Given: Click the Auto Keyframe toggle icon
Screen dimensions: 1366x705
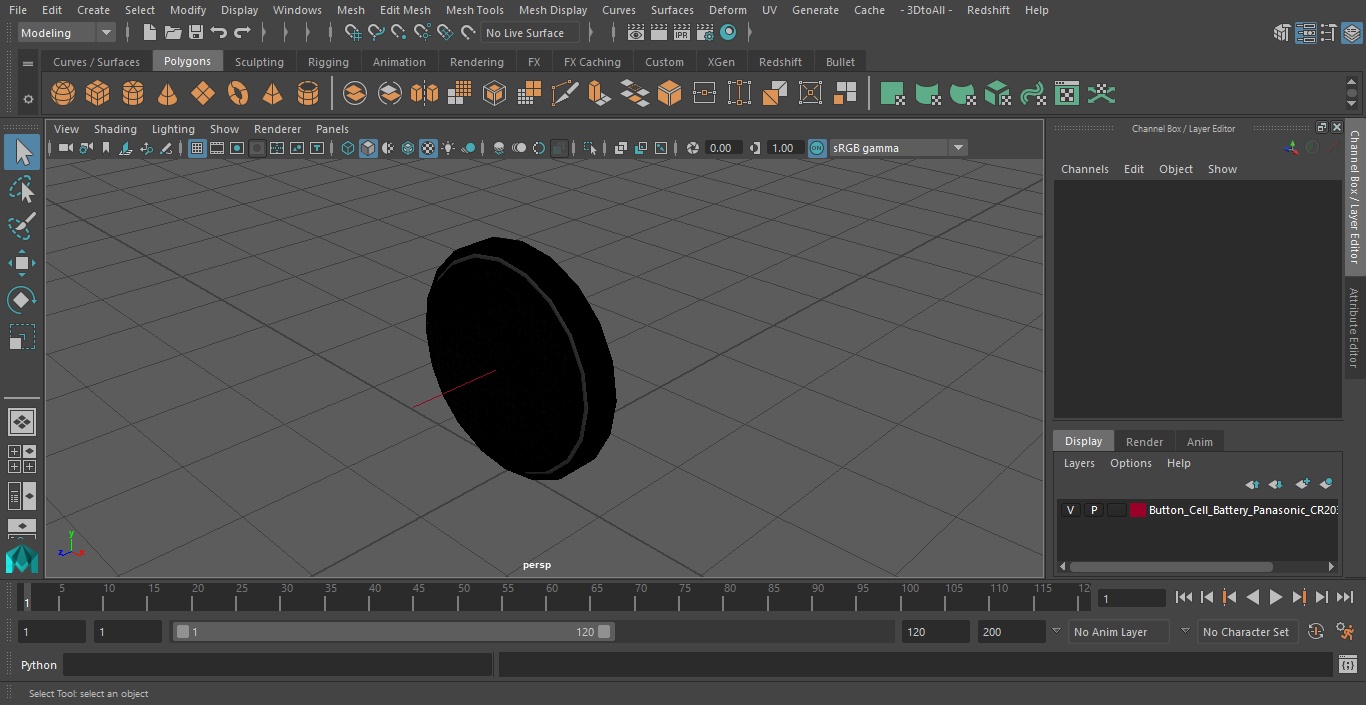Looking at the screenshot, I should [x=1316, y=632].
